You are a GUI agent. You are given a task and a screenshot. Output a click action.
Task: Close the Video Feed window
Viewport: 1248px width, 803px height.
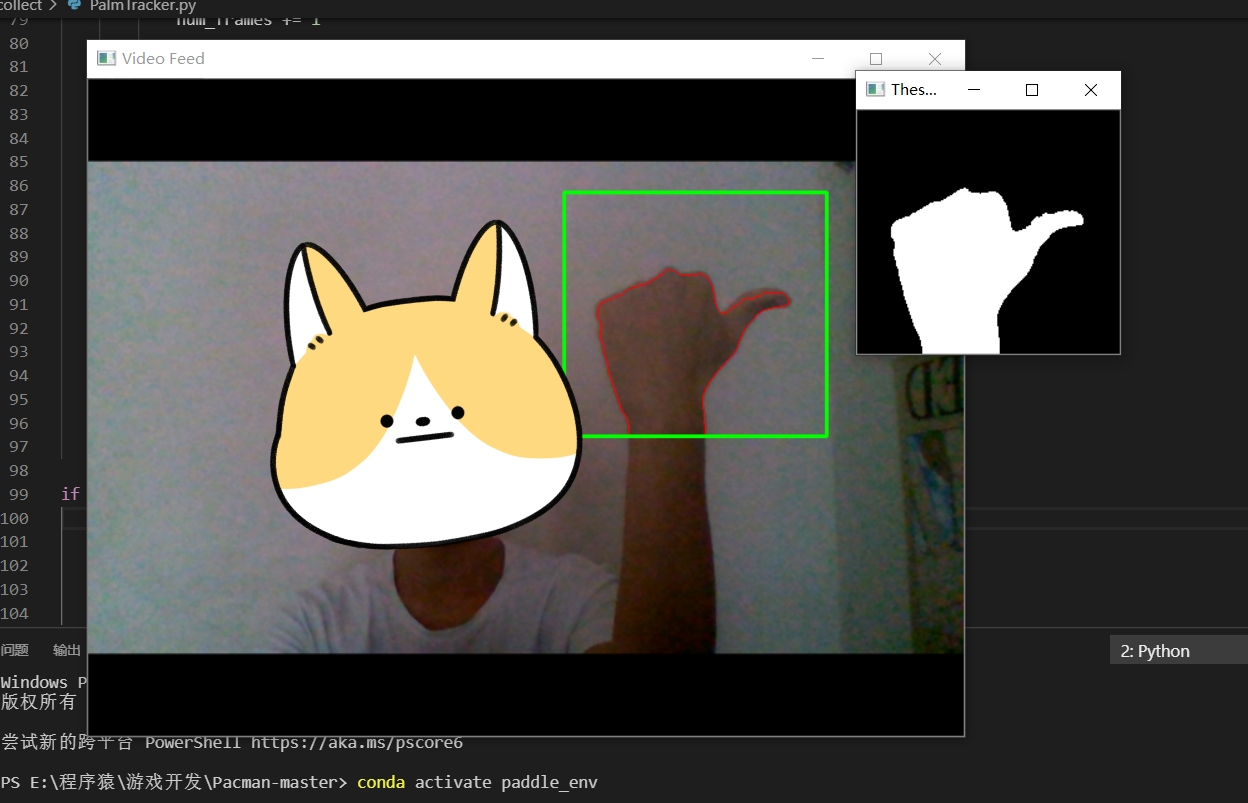[x=935, y=59]
